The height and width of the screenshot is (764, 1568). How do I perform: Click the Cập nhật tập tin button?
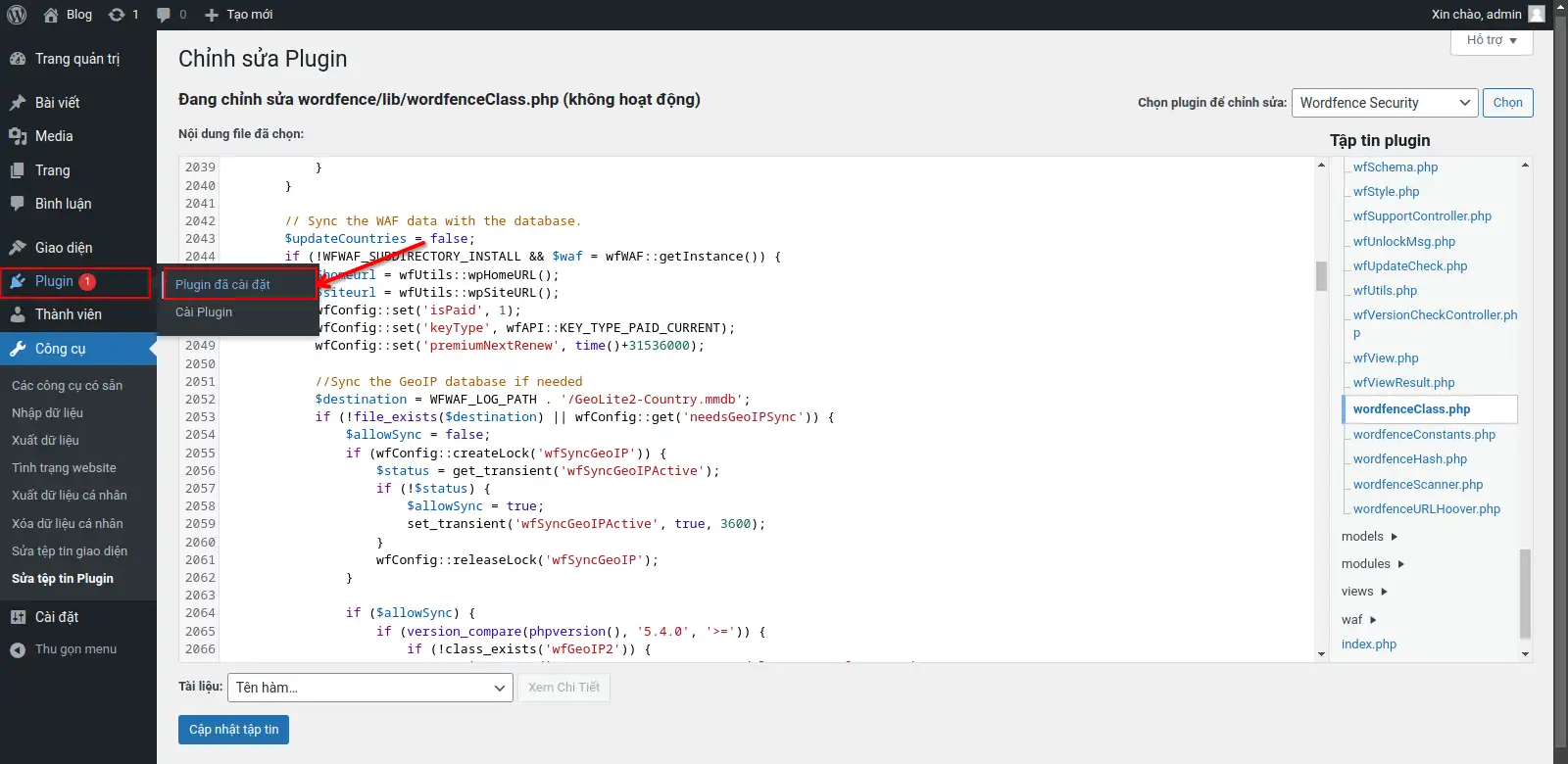[233, 730]
